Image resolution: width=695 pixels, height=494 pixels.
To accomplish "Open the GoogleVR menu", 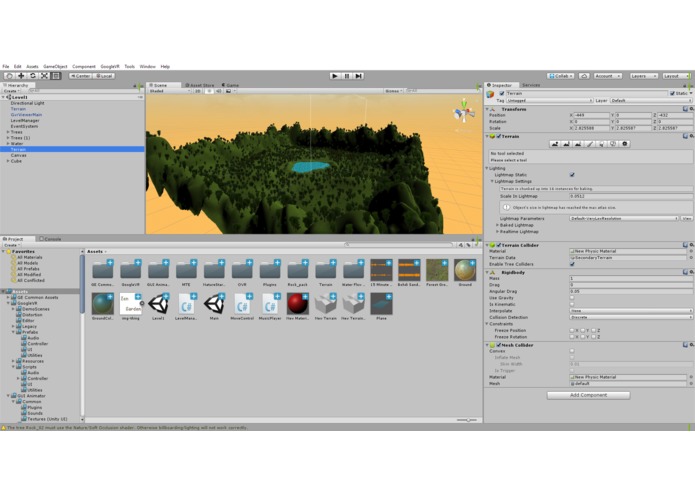I will pos(110,66).
